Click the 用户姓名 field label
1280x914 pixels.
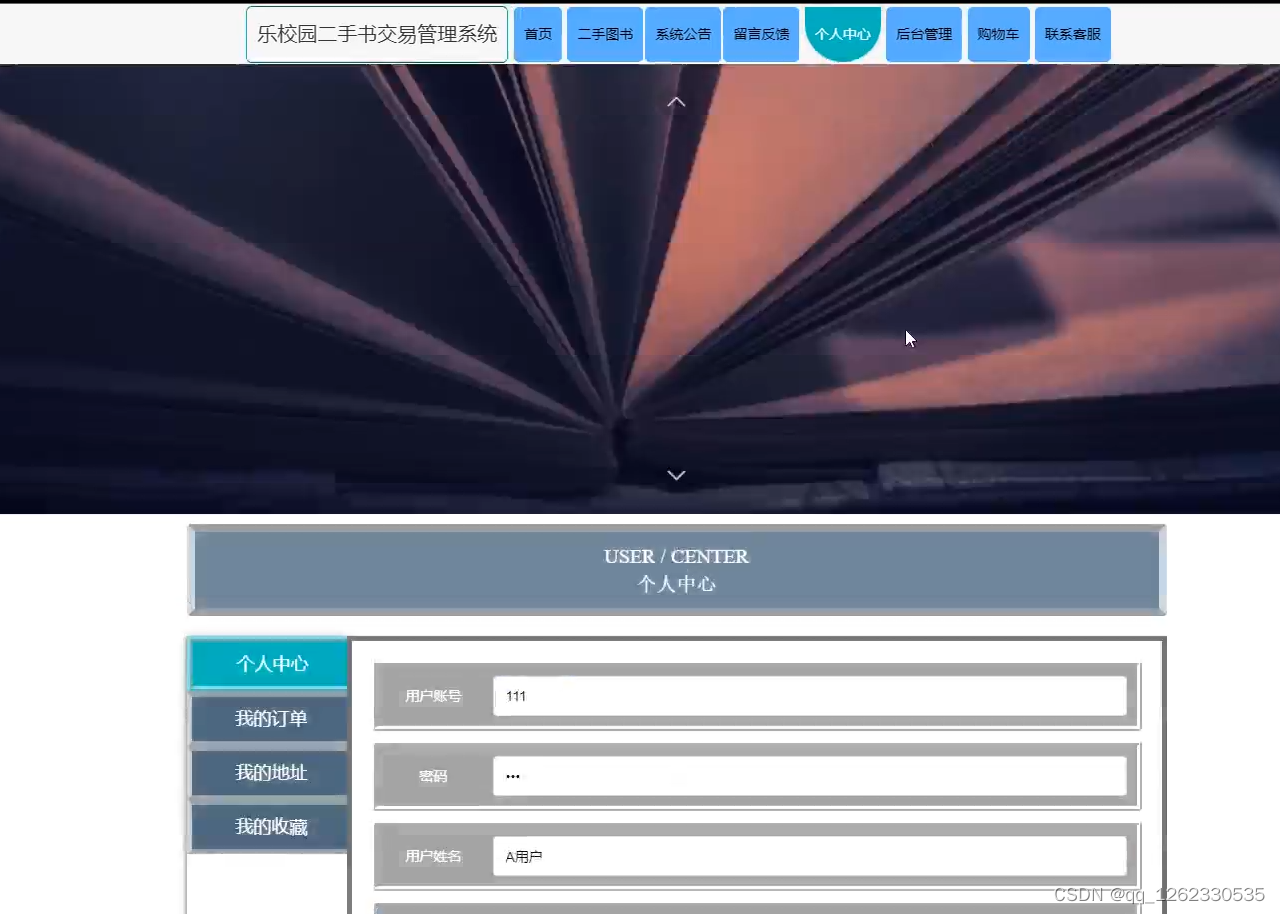click(x=433, y=856)
